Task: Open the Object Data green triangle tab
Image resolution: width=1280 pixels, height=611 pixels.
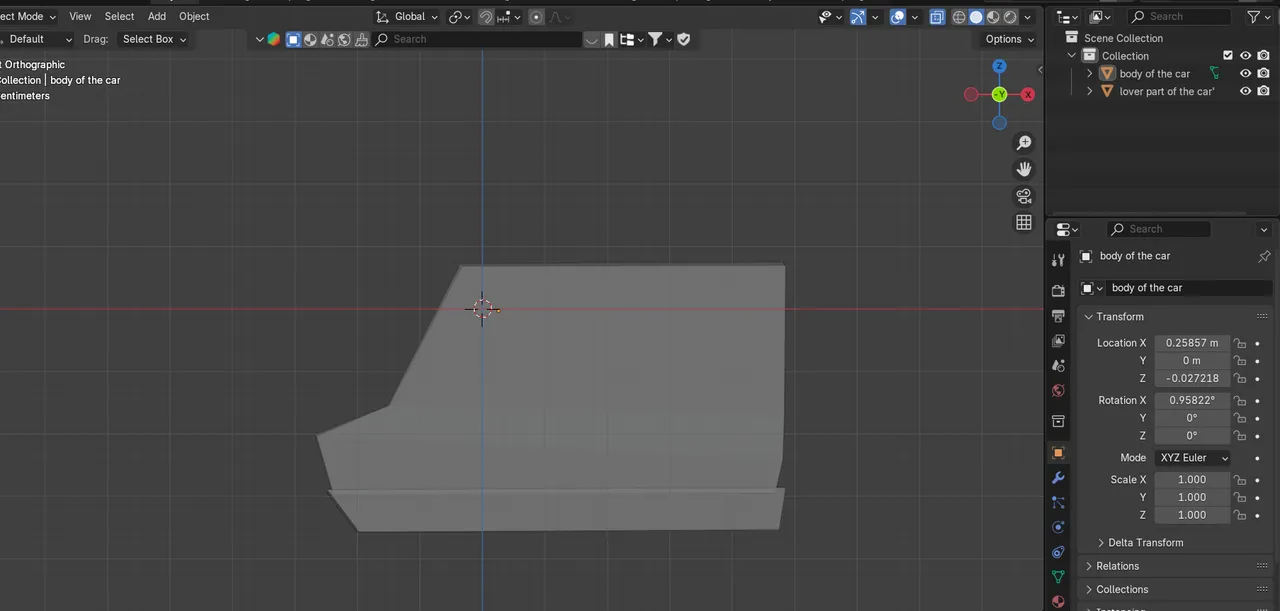Action: pos(1058,577)
